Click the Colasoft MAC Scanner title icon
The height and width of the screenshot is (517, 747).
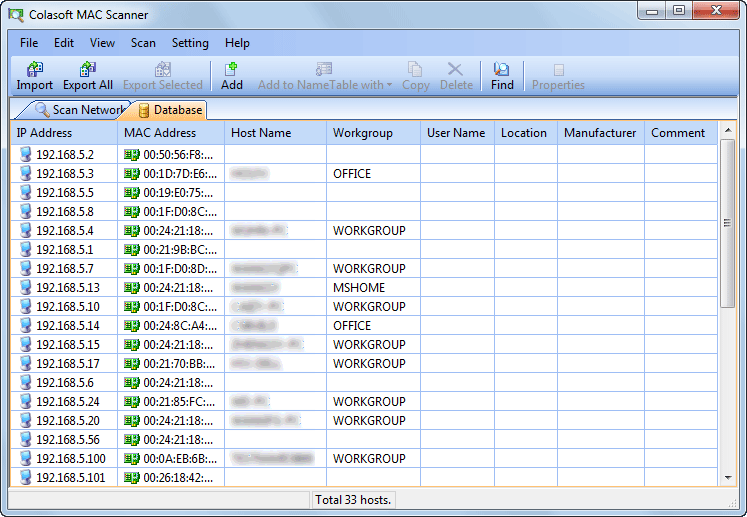point(16,15)
